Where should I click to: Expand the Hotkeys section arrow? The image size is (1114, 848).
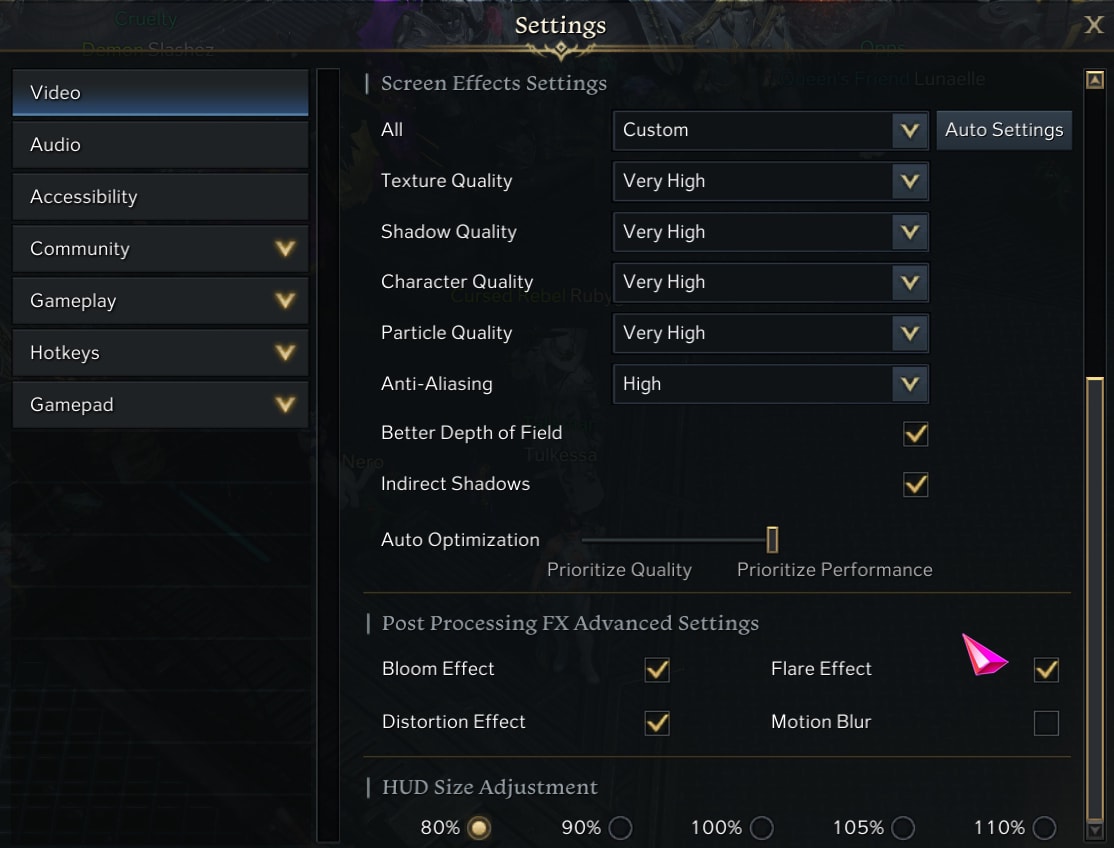click(x=285, y=352)
